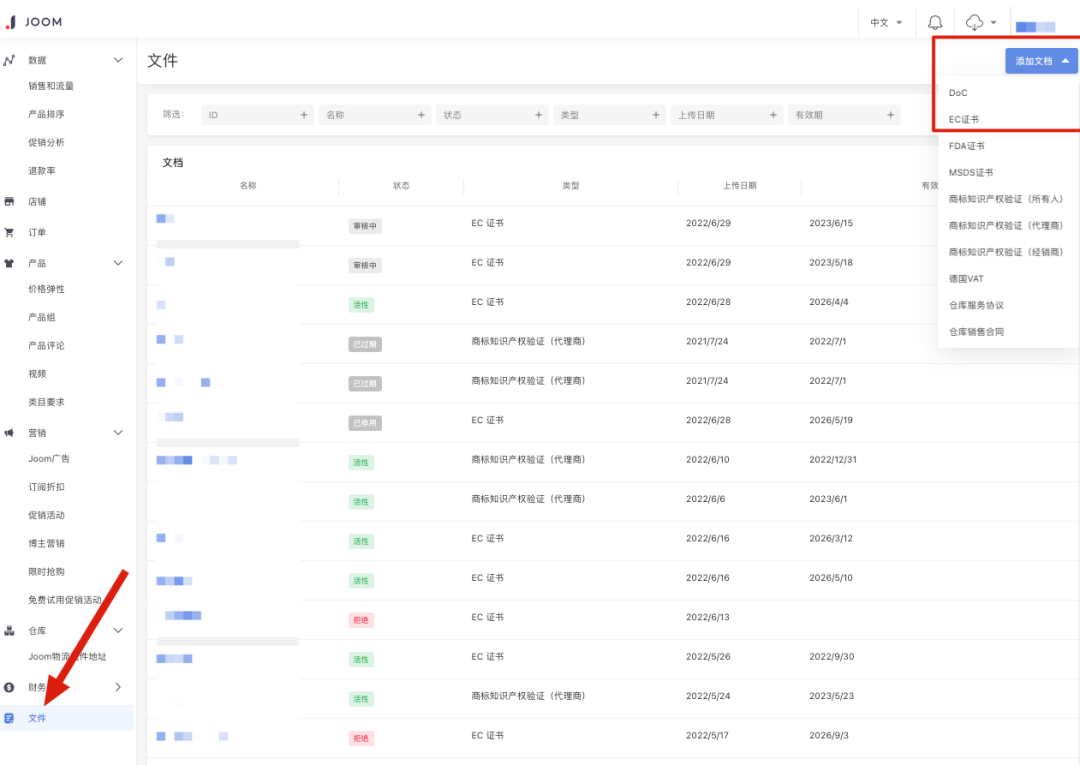
Task: Select EC证书 from the document menu
Action: click(964, 119)
